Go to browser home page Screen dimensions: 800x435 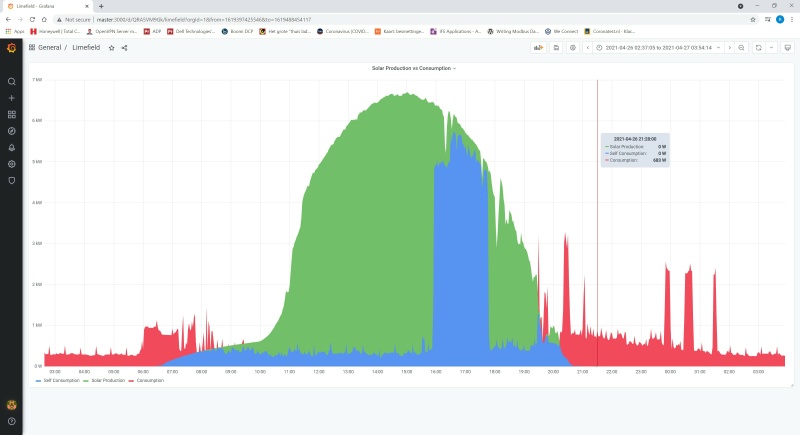click(x=44, y=19)
